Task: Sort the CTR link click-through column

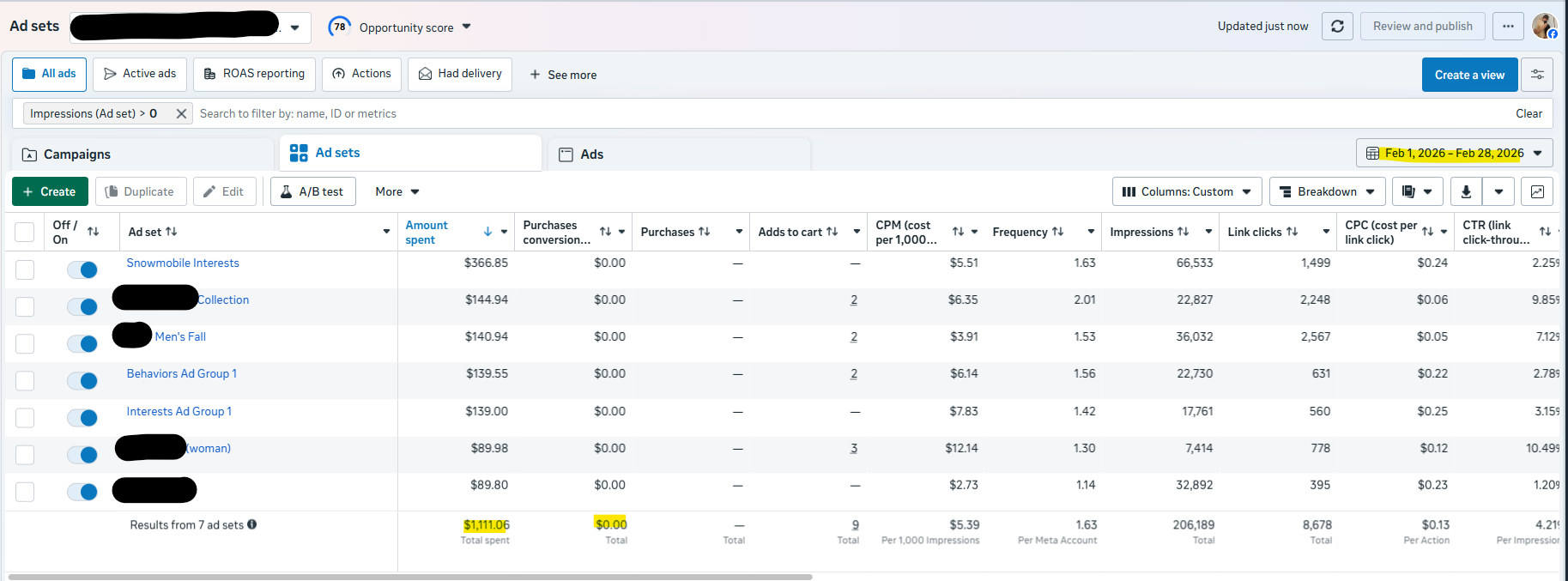Action: [1545, 232]
